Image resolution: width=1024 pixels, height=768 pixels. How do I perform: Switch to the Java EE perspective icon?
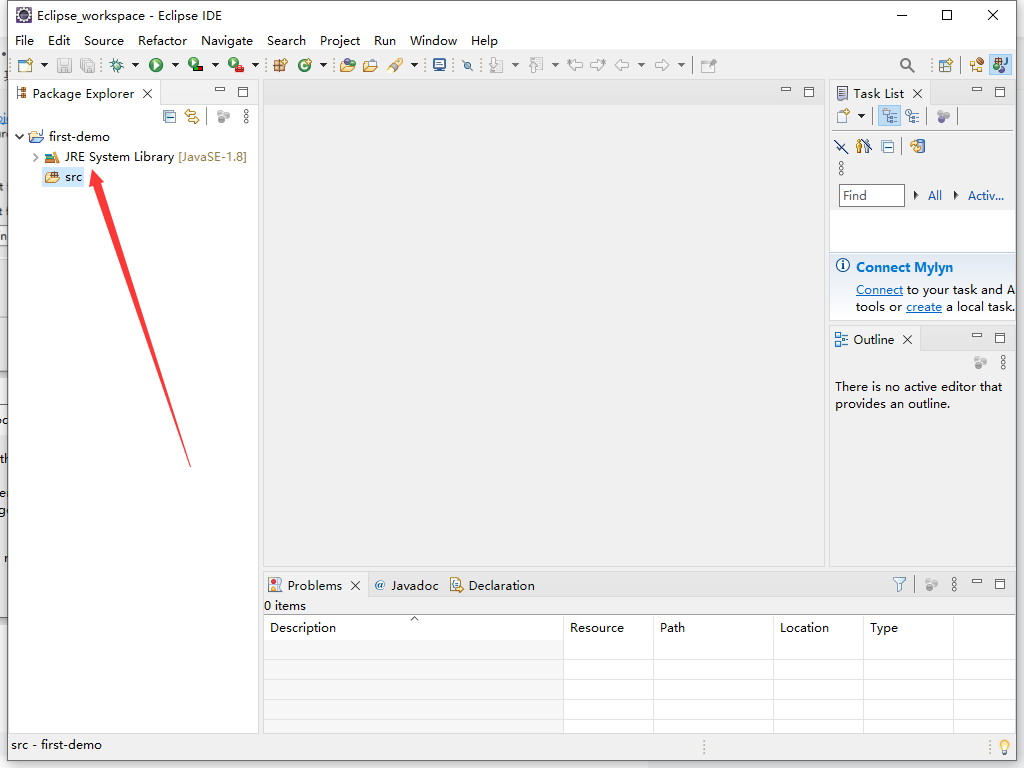click(977, 65)
